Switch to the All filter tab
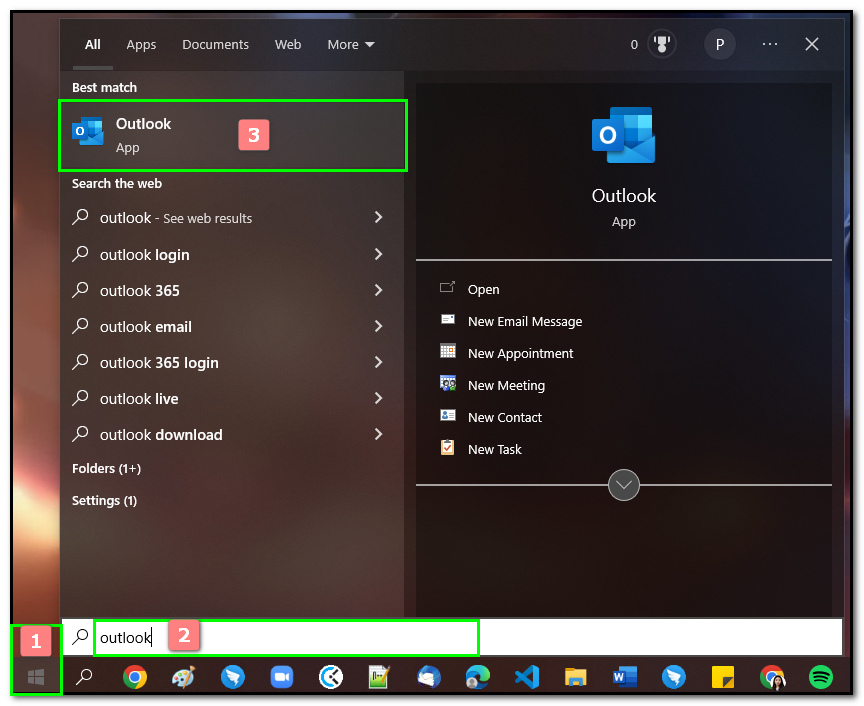This screenshot has width=864, height=706. (x=93, y=45)
